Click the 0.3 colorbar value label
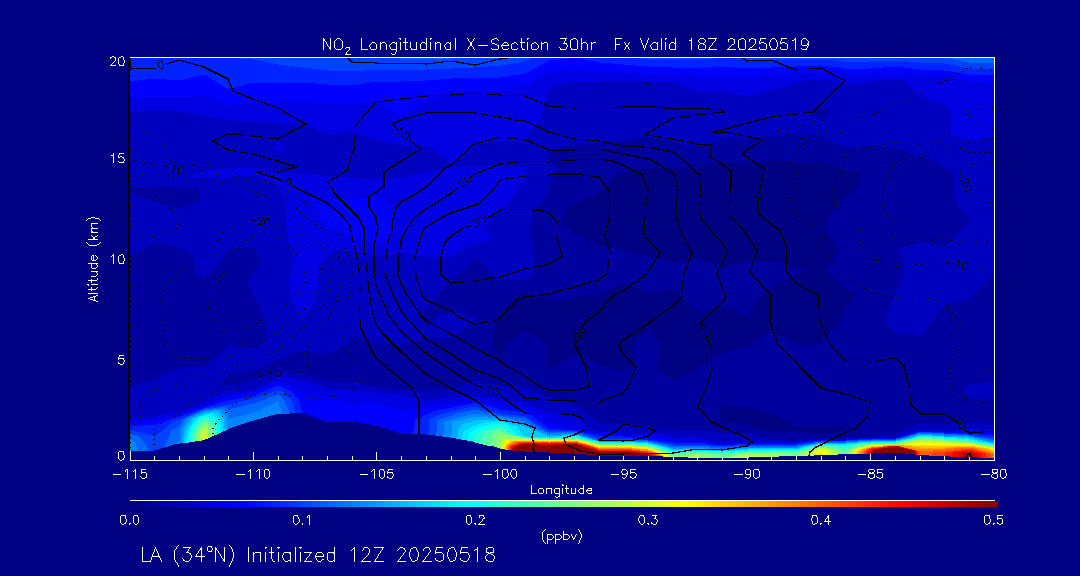 647,521
